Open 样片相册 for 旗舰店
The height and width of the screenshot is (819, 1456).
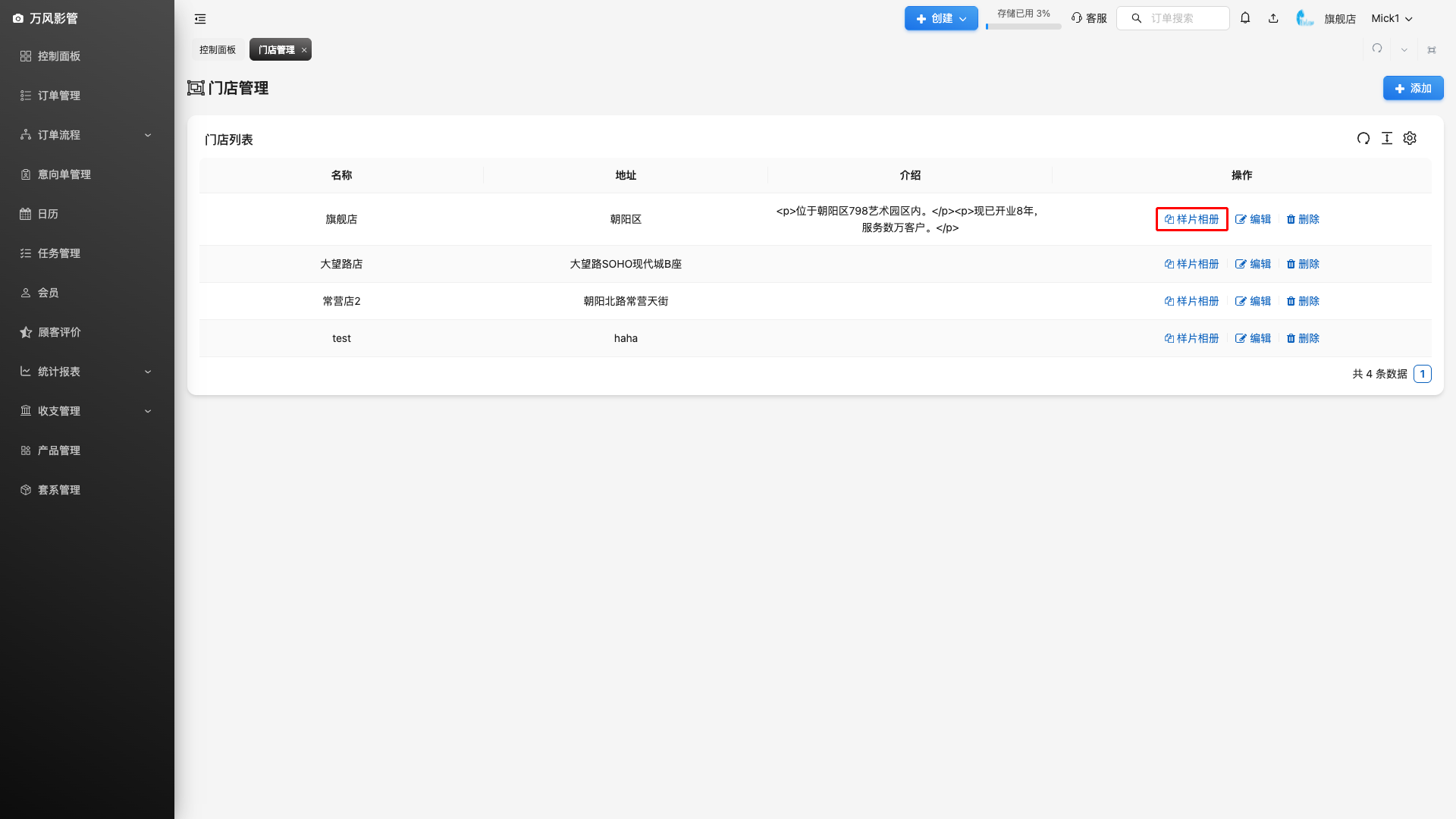1191,219
